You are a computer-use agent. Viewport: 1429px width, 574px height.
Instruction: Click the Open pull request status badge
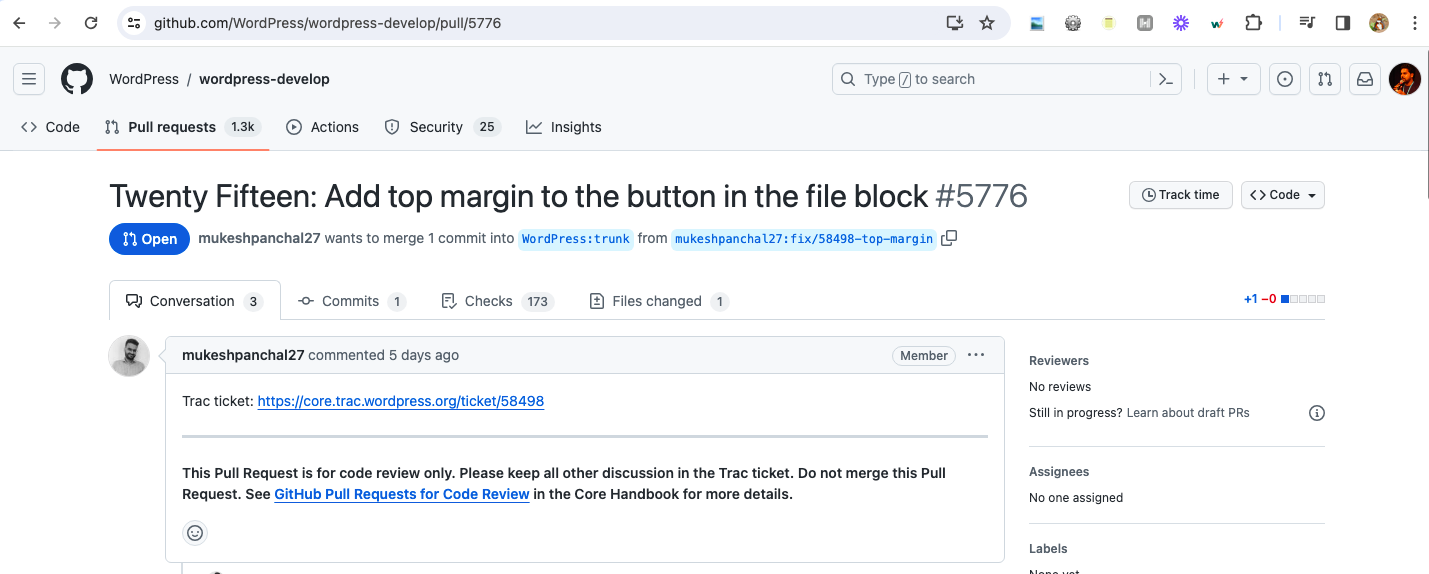click(149, 239)
